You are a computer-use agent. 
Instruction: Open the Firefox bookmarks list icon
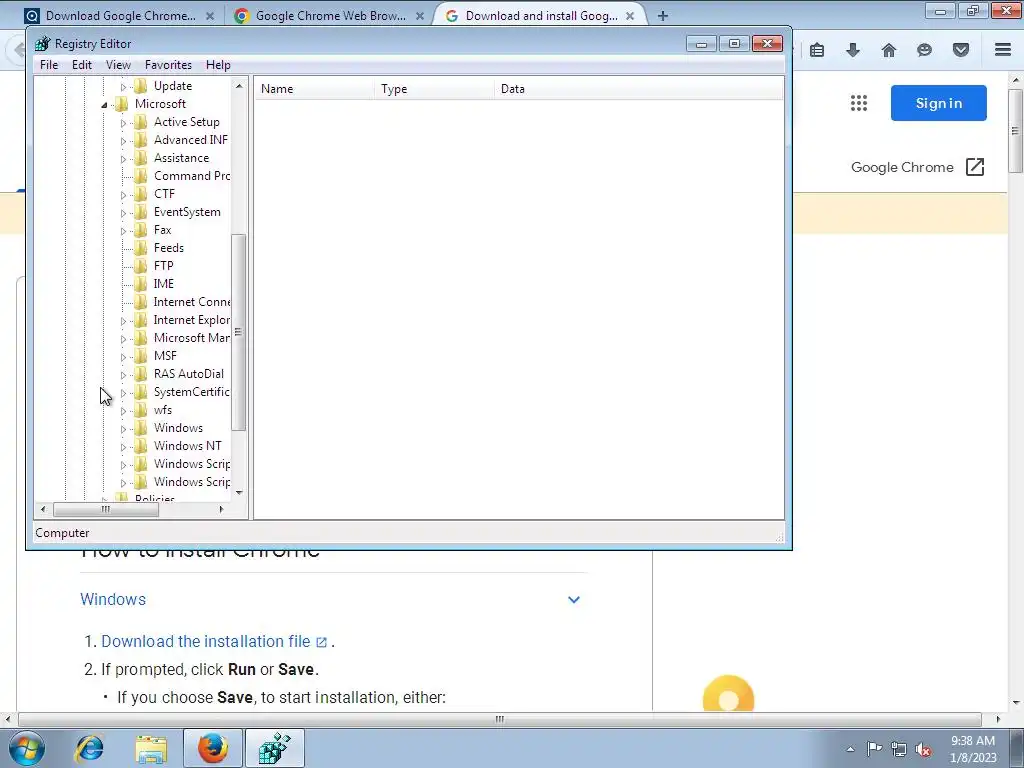[x=817, y=50]
